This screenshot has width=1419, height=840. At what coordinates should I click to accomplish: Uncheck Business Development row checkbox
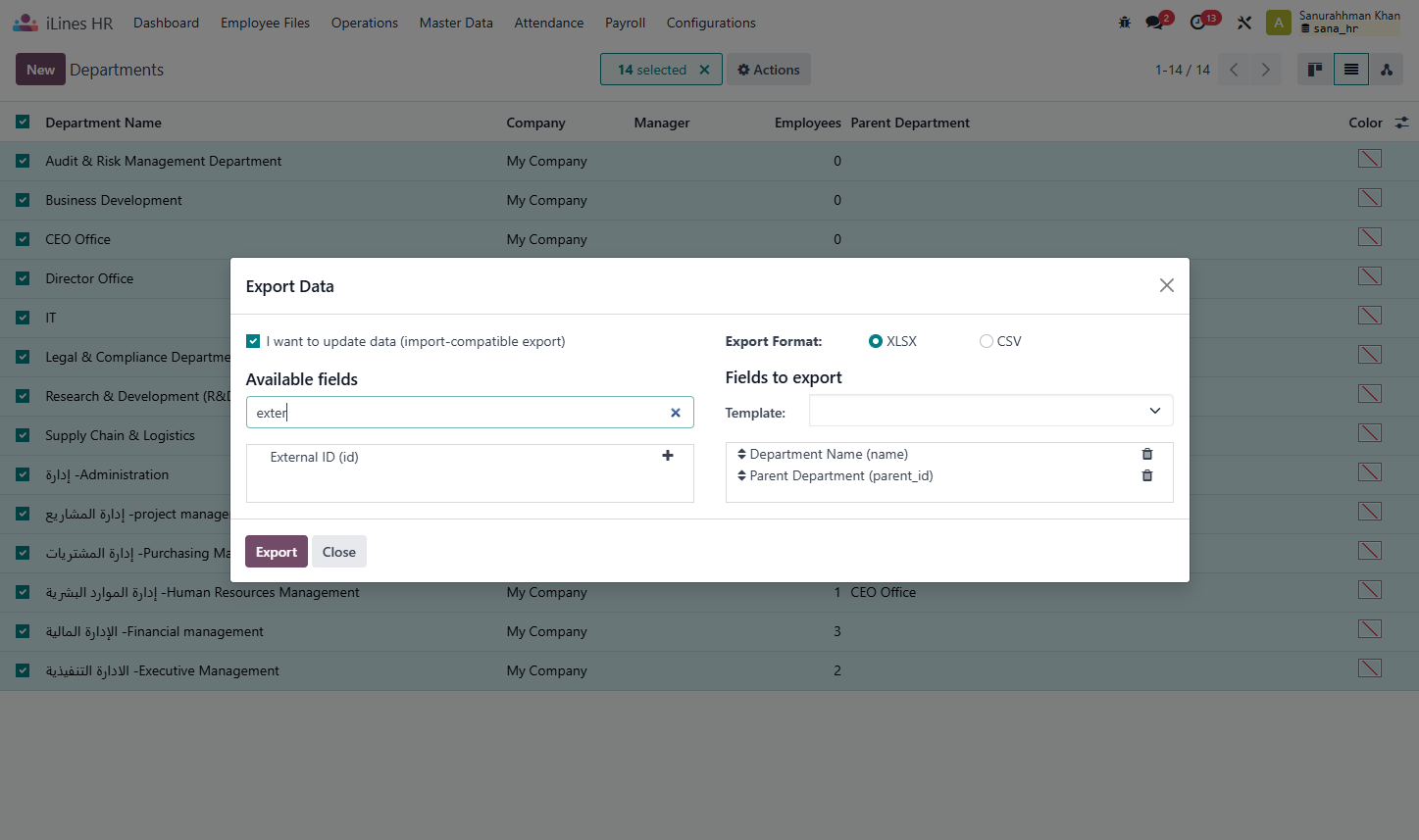pos(23,200)
